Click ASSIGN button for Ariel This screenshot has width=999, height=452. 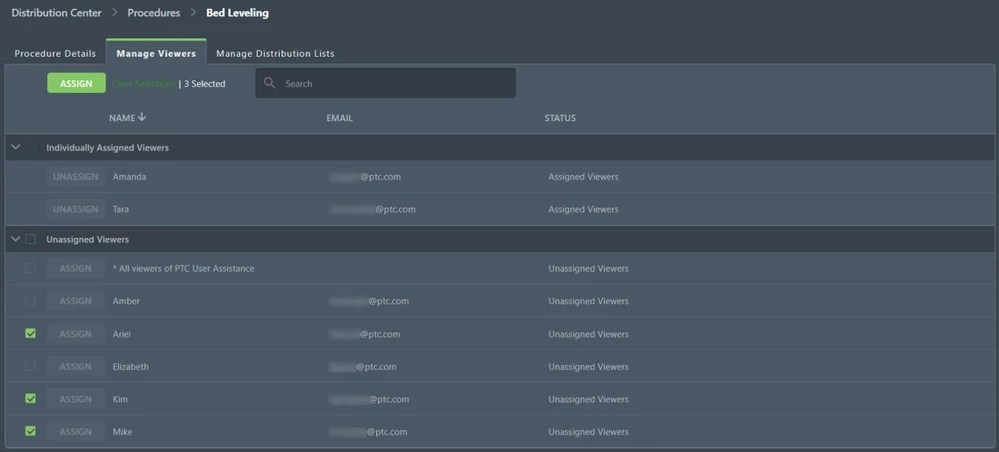pos(76,334)
